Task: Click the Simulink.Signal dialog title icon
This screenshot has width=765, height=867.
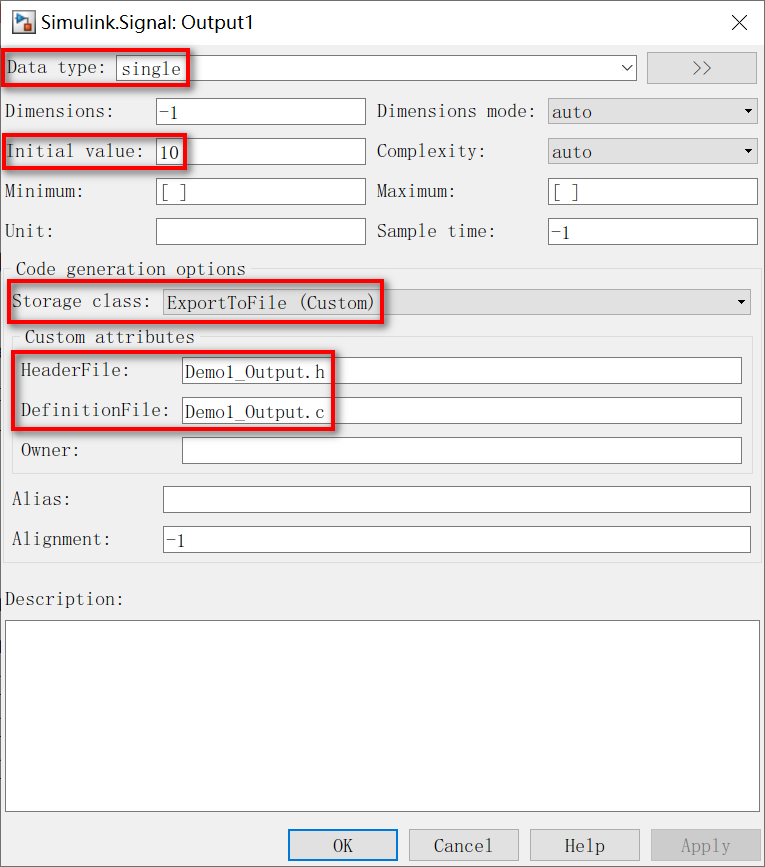Action: (24, 22)
